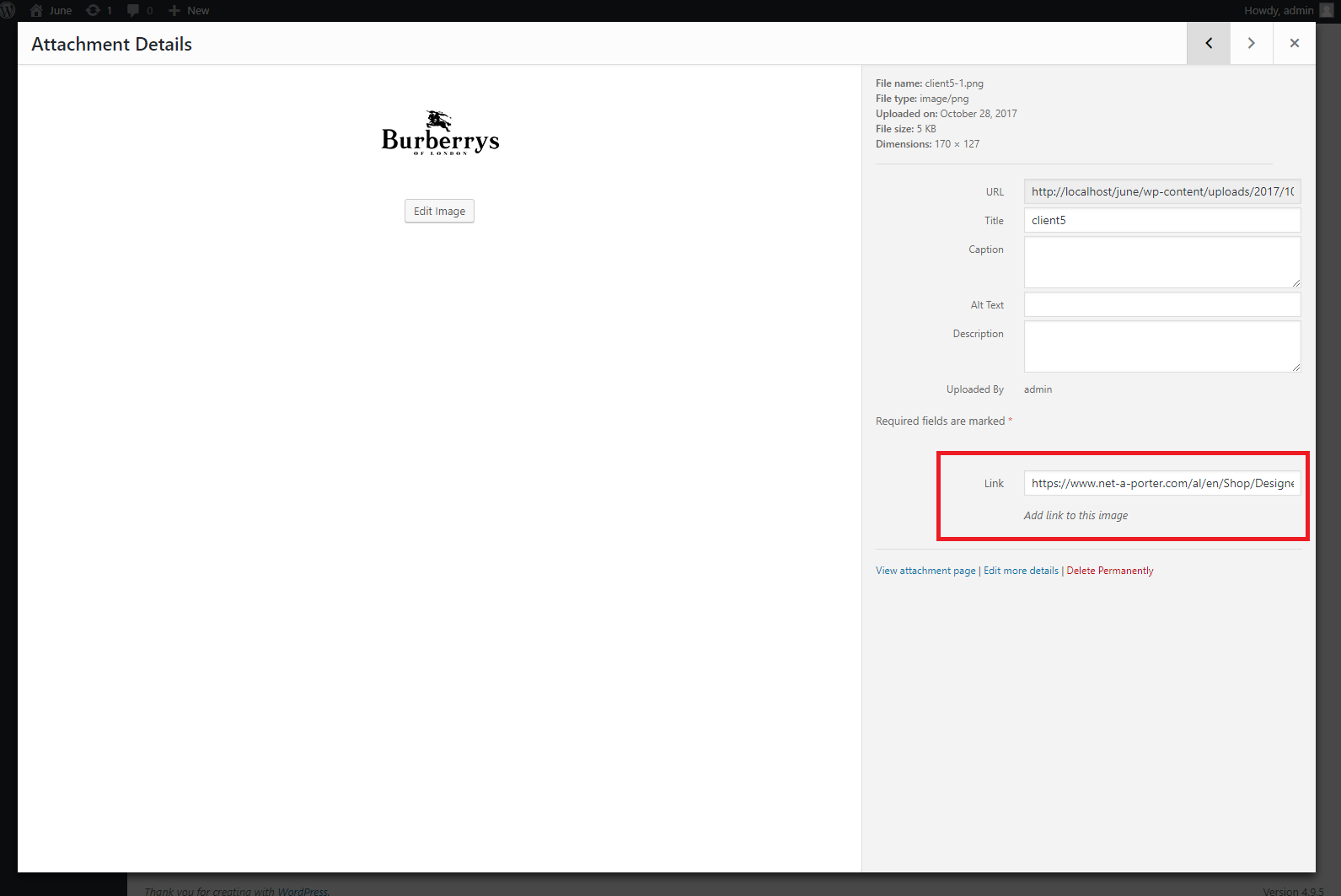Click Uploaded on October 28, 2017 text
Screen dimensions: 1341x896
pyautogui.click(x=947, y=114)
